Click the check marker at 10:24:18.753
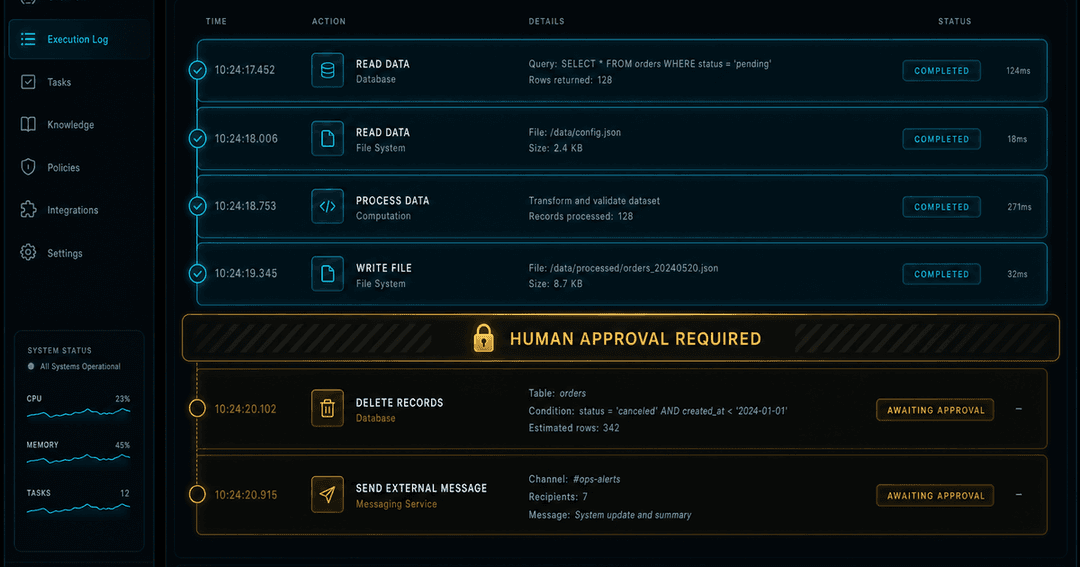Viewport: 1080px width, 567px height. [x=198, y=206]
